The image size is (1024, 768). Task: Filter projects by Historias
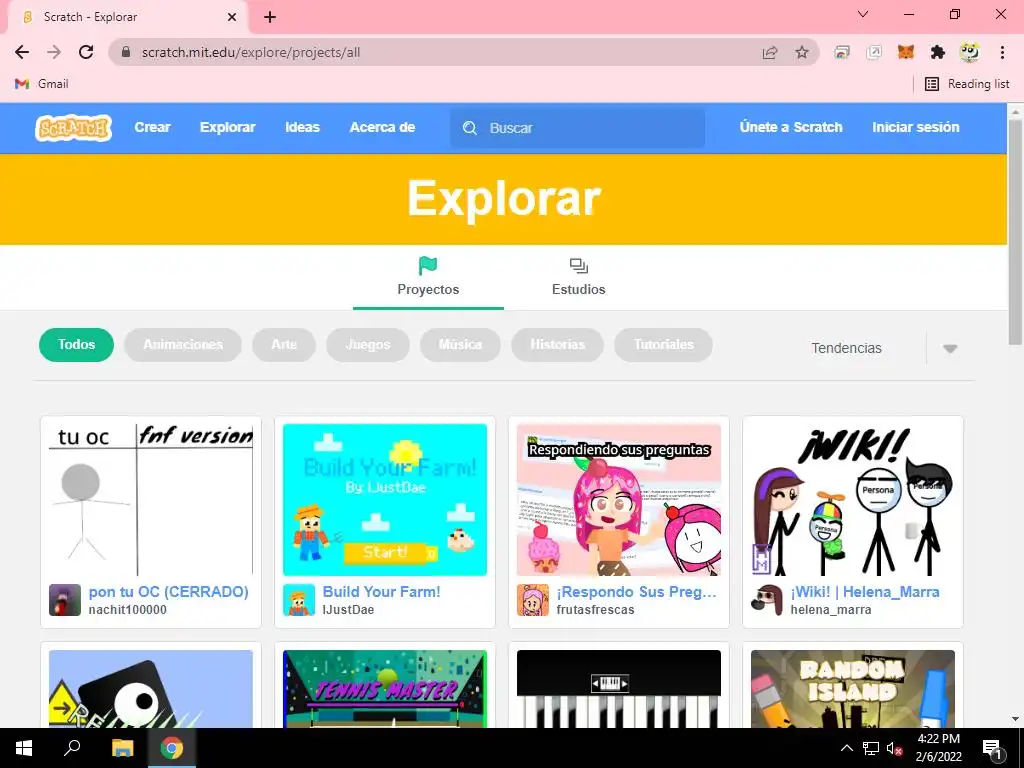tap(558, 345)
